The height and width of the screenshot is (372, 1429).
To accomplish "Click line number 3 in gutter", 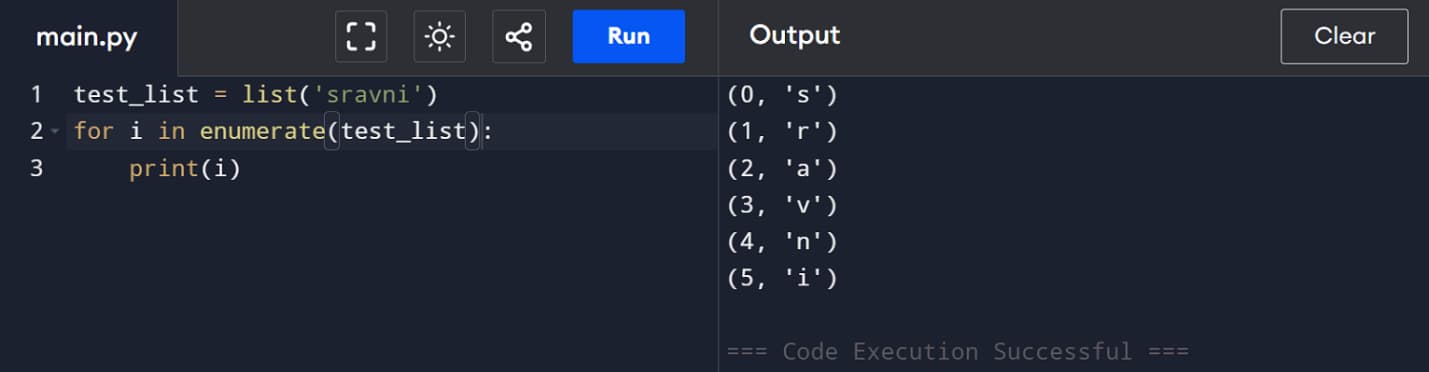I will [36, 168].
